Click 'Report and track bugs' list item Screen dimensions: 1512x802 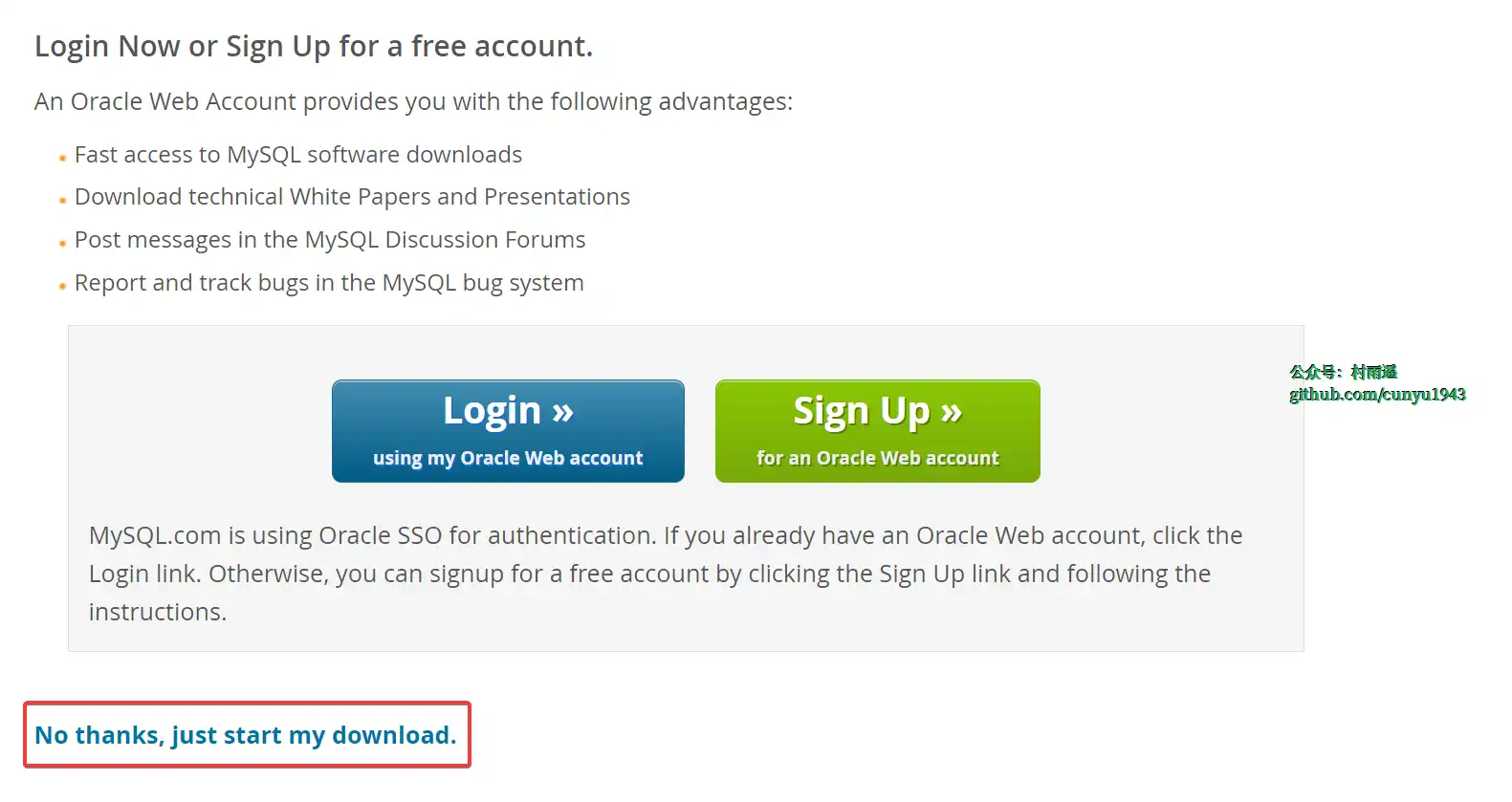[x=329, y=283]
